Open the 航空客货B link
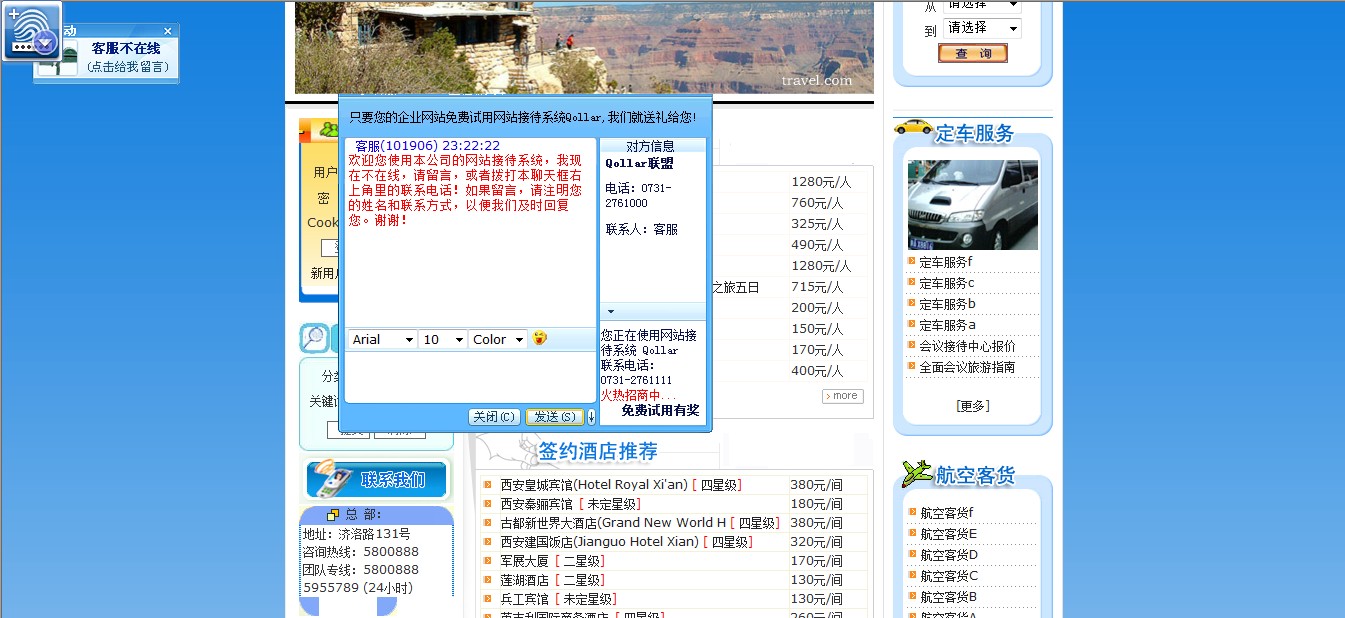Image resolution: width=1345 pixels, height=618 pixels. (949, 597)
